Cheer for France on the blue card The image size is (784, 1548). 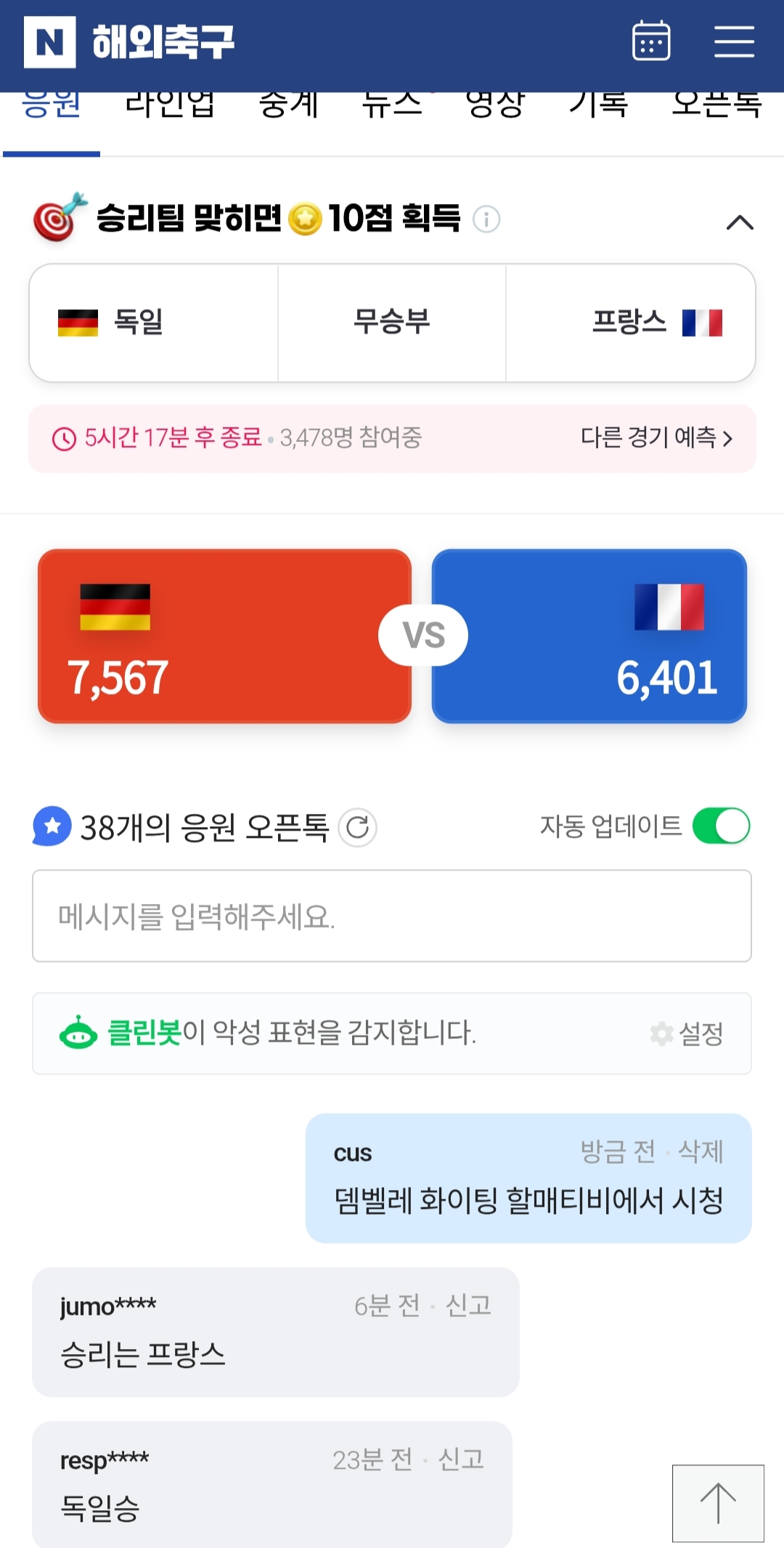point(589,636)
